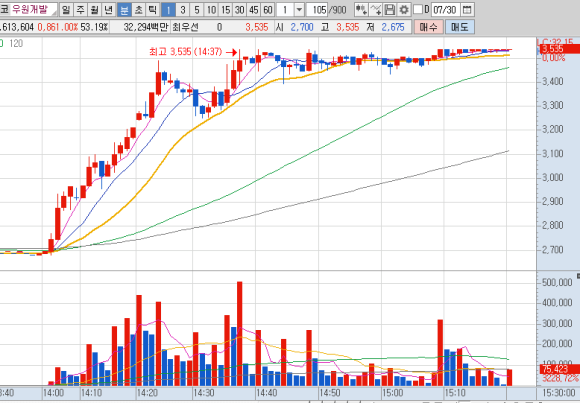Click the open price value 2,700
The height and width of the screenshot is (403, 580).
(x=302, y=27)
